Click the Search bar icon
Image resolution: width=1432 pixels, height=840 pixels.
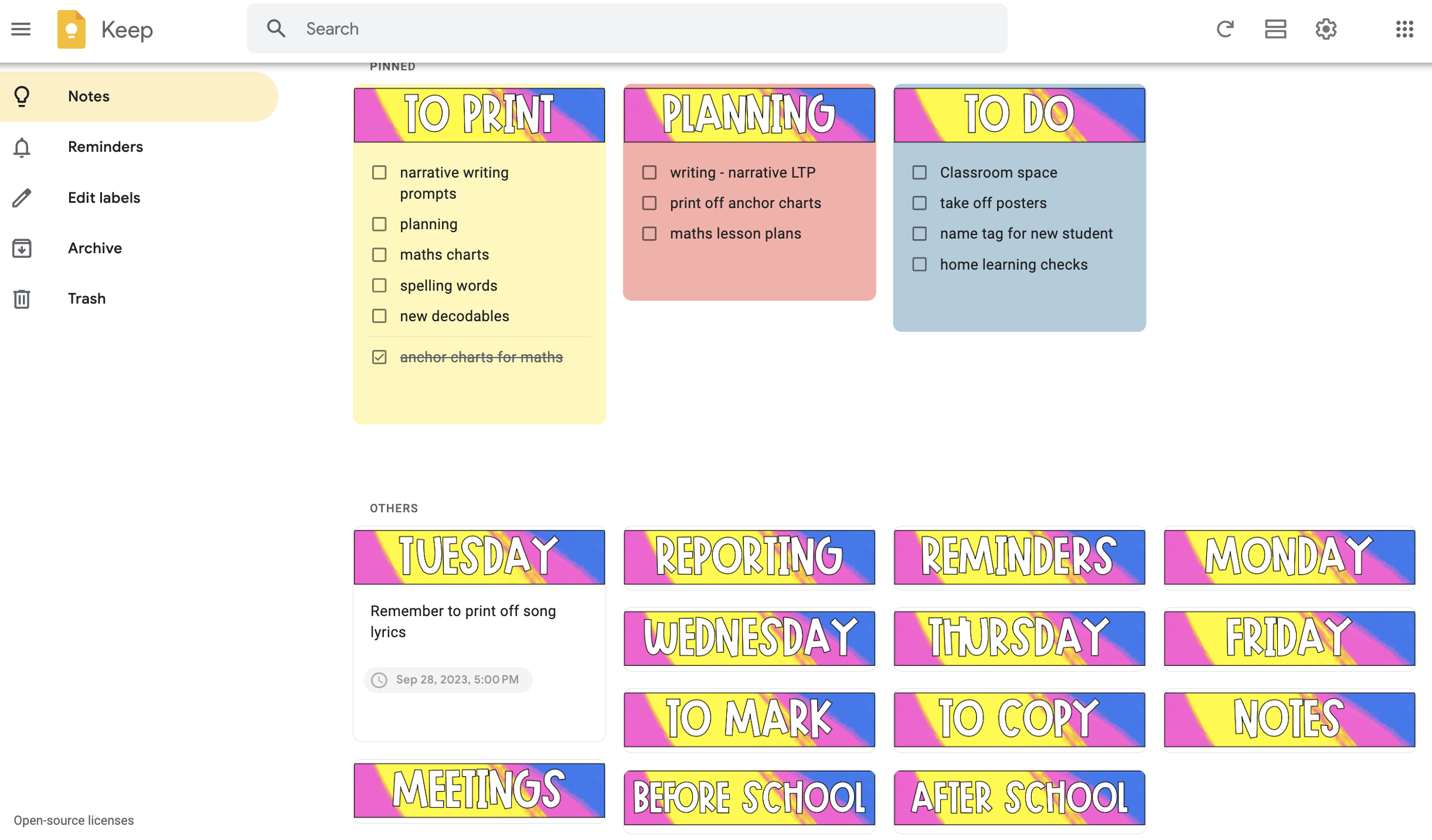(x=276, y=28)
